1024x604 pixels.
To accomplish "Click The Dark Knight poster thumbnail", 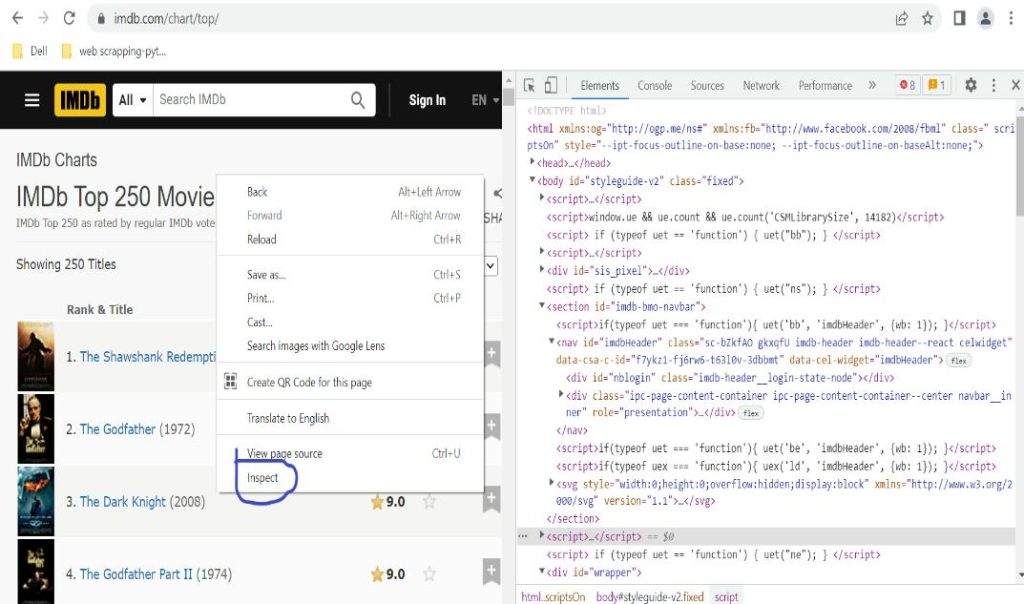I will tap(35, 501).
